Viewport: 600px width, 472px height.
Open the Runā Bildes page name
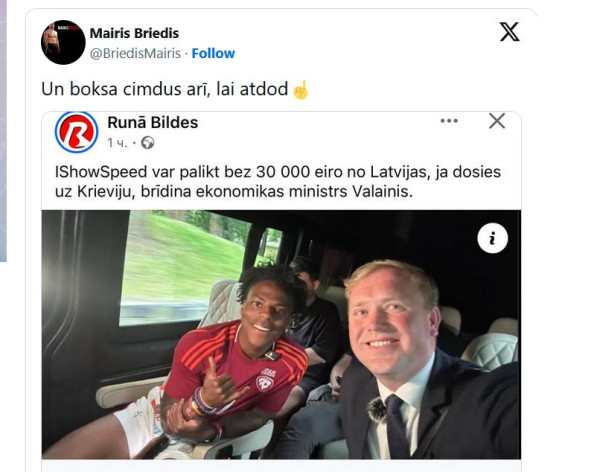coord(153,122)
